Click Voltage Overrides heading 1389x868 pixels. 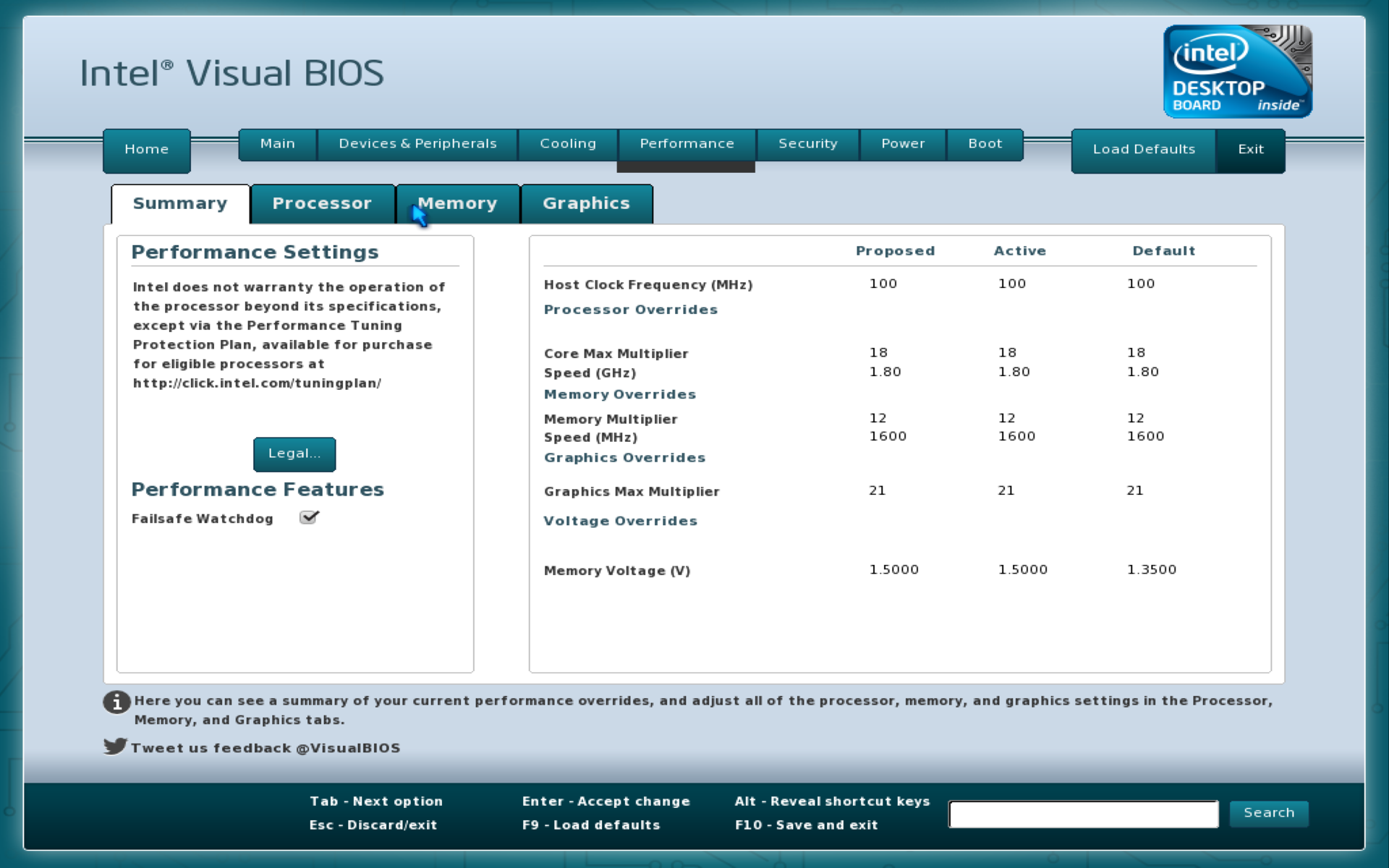pyautogui.click(x=621, y=521)
